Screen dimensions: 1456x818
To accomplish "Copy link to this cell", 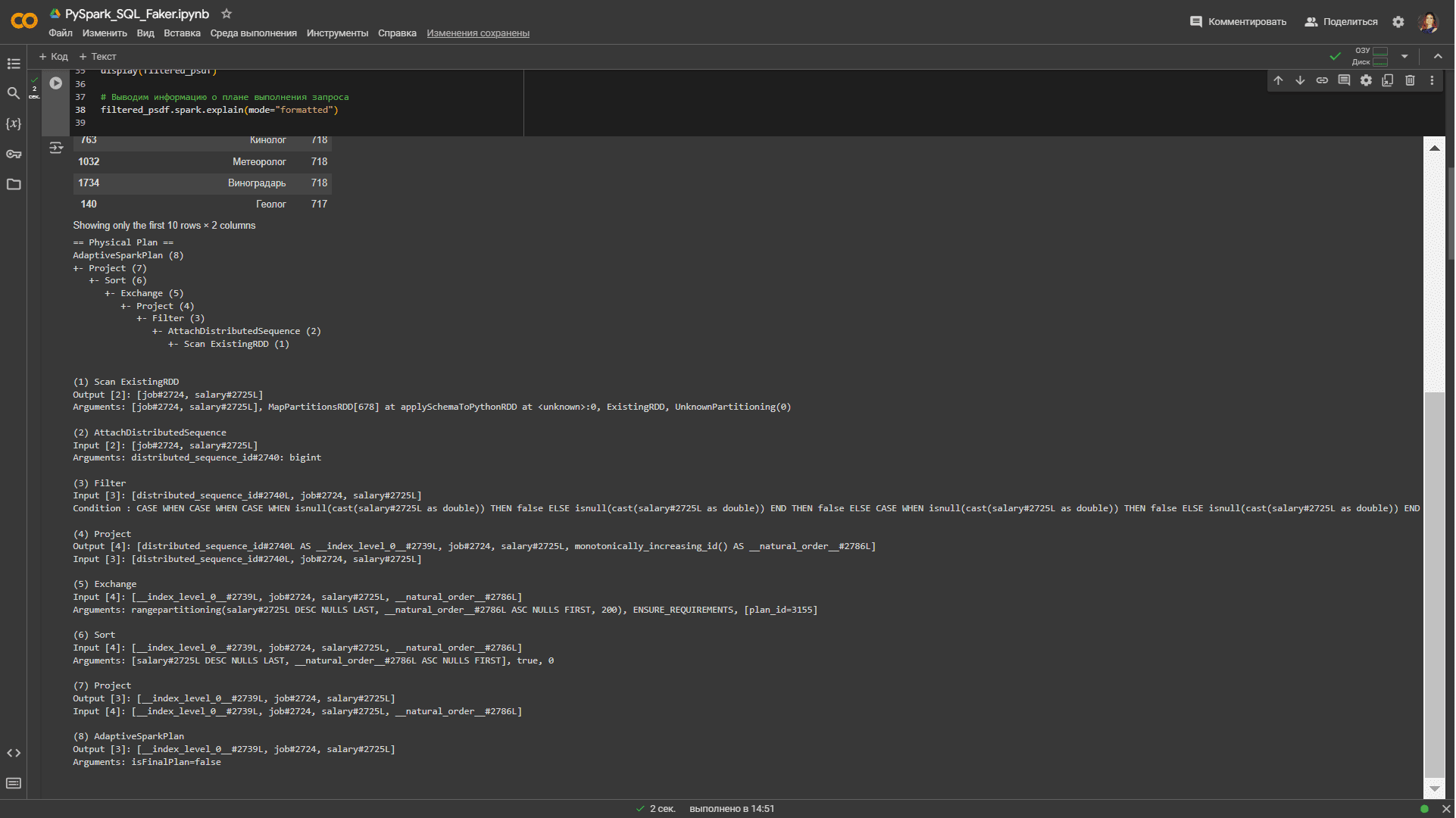I will pyautogui.click(x=1323, y=80).
